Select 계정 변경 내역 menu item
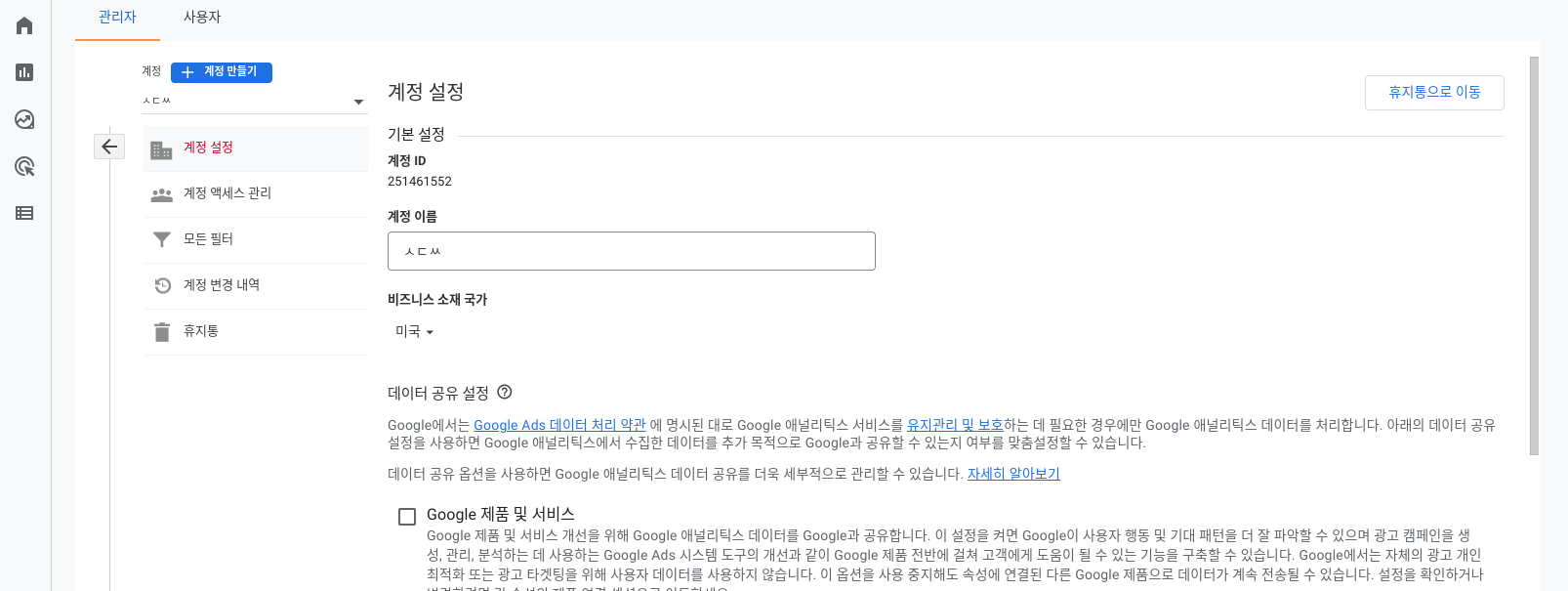Image resolution: width=1568 pixels, height=591 pixels. pyautogui.click(x=255, y=285)
